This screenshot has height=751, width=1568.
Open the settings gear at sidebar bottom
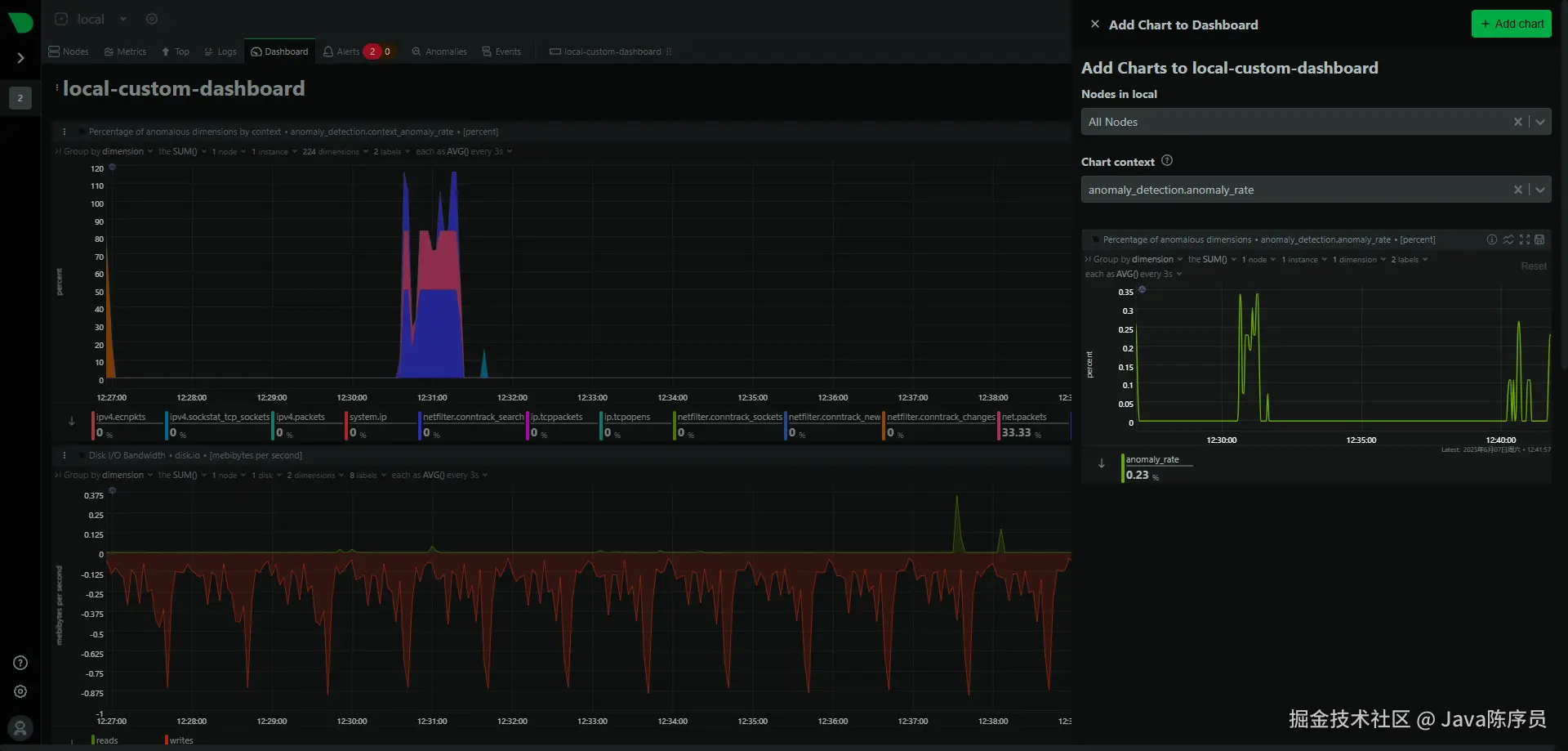(20, 691)
